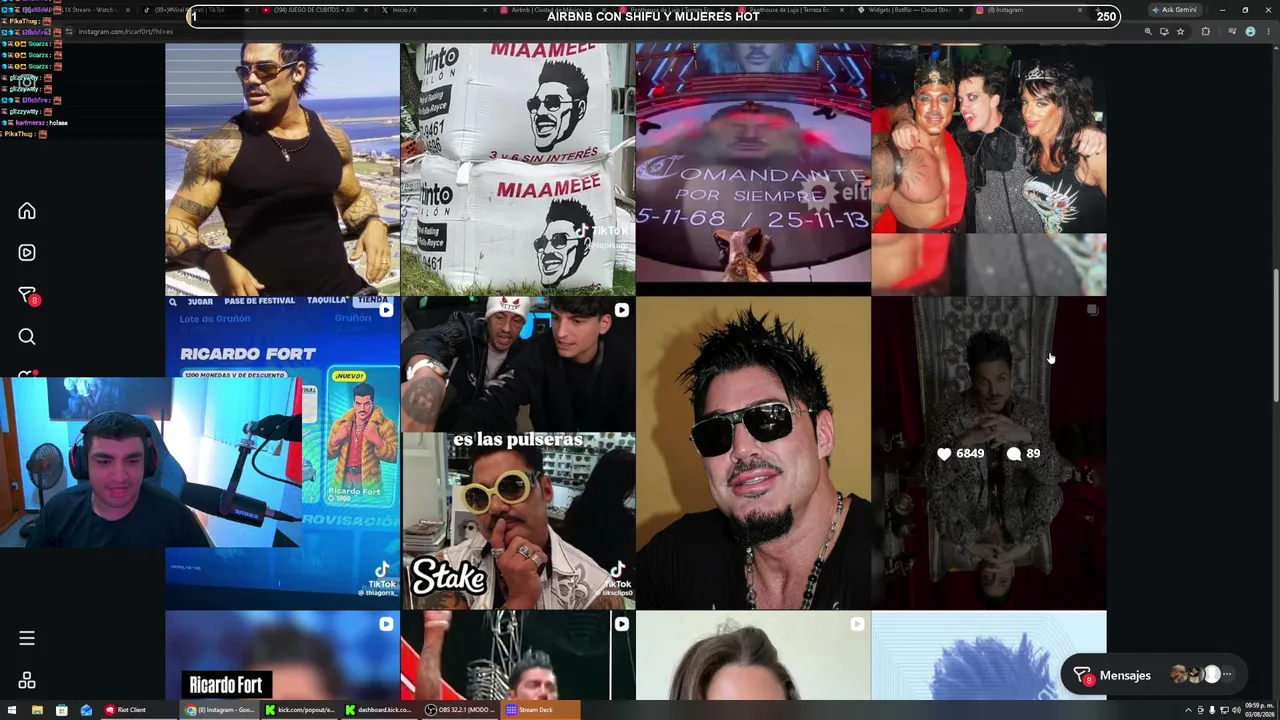Open the Chrome three-dot menu
This screenshot has width=1280, height=720.
pyautogui.click(x=1268, y=31)
